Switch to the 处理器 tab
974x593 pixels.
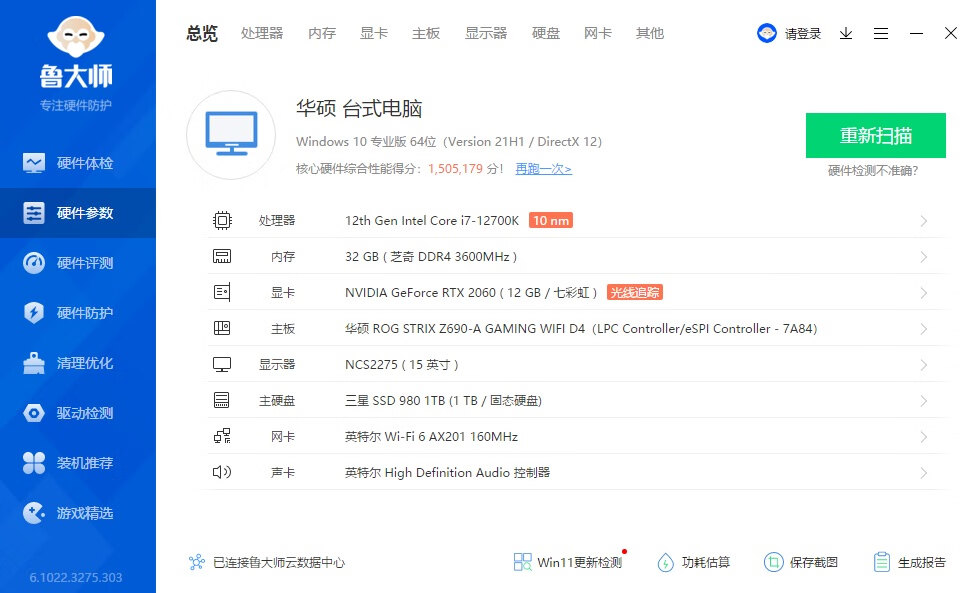tap(262, 34)
